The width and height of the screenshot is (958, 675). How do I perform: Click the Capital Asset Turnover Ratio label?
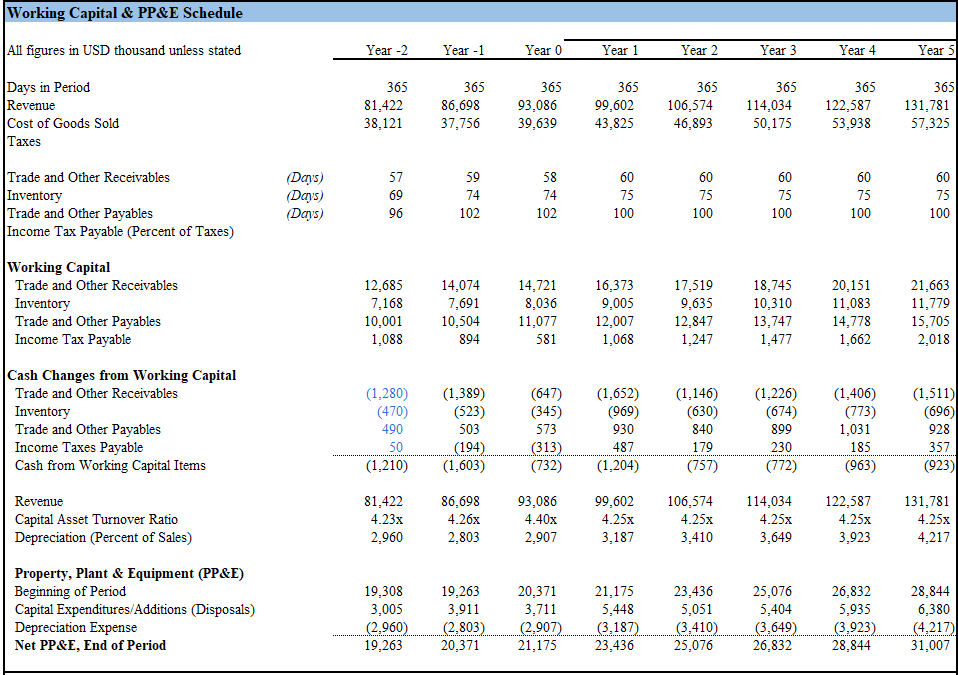pyautogui.click(x=96, y=519)
